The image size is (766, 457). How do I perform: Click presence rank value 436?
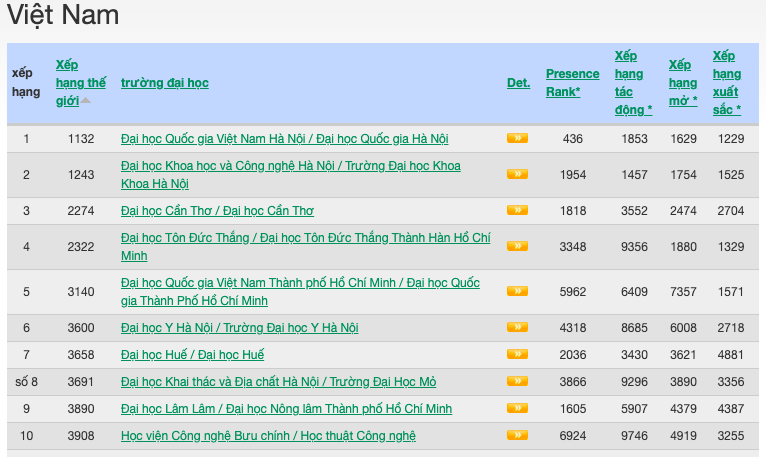(x=573, y=139)
